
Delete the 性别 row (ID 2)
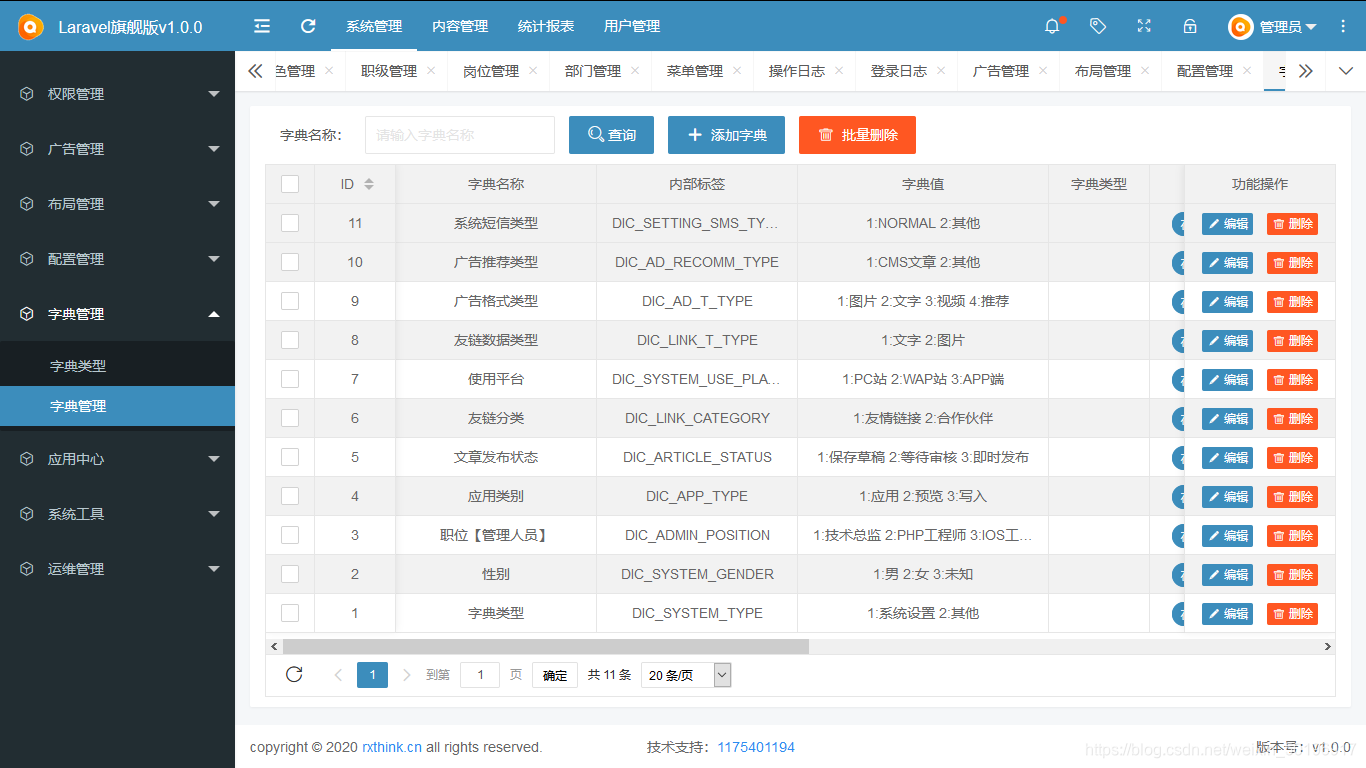(1292, 575)
